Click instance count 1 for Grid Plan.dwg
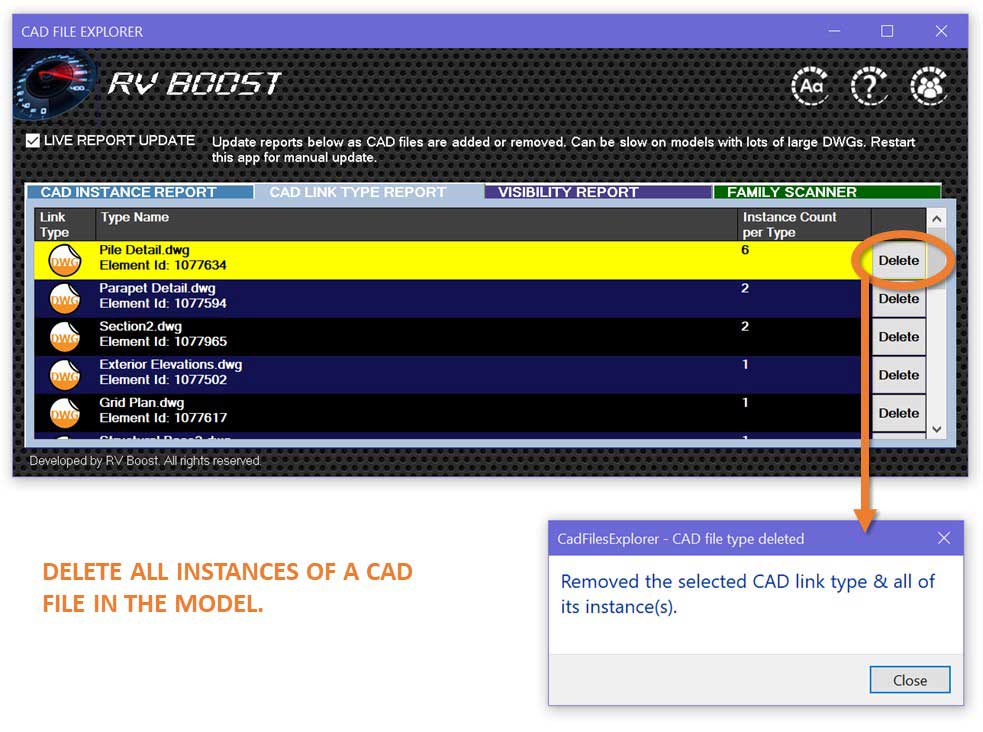 pyautogui.click(x=745, y=403)
